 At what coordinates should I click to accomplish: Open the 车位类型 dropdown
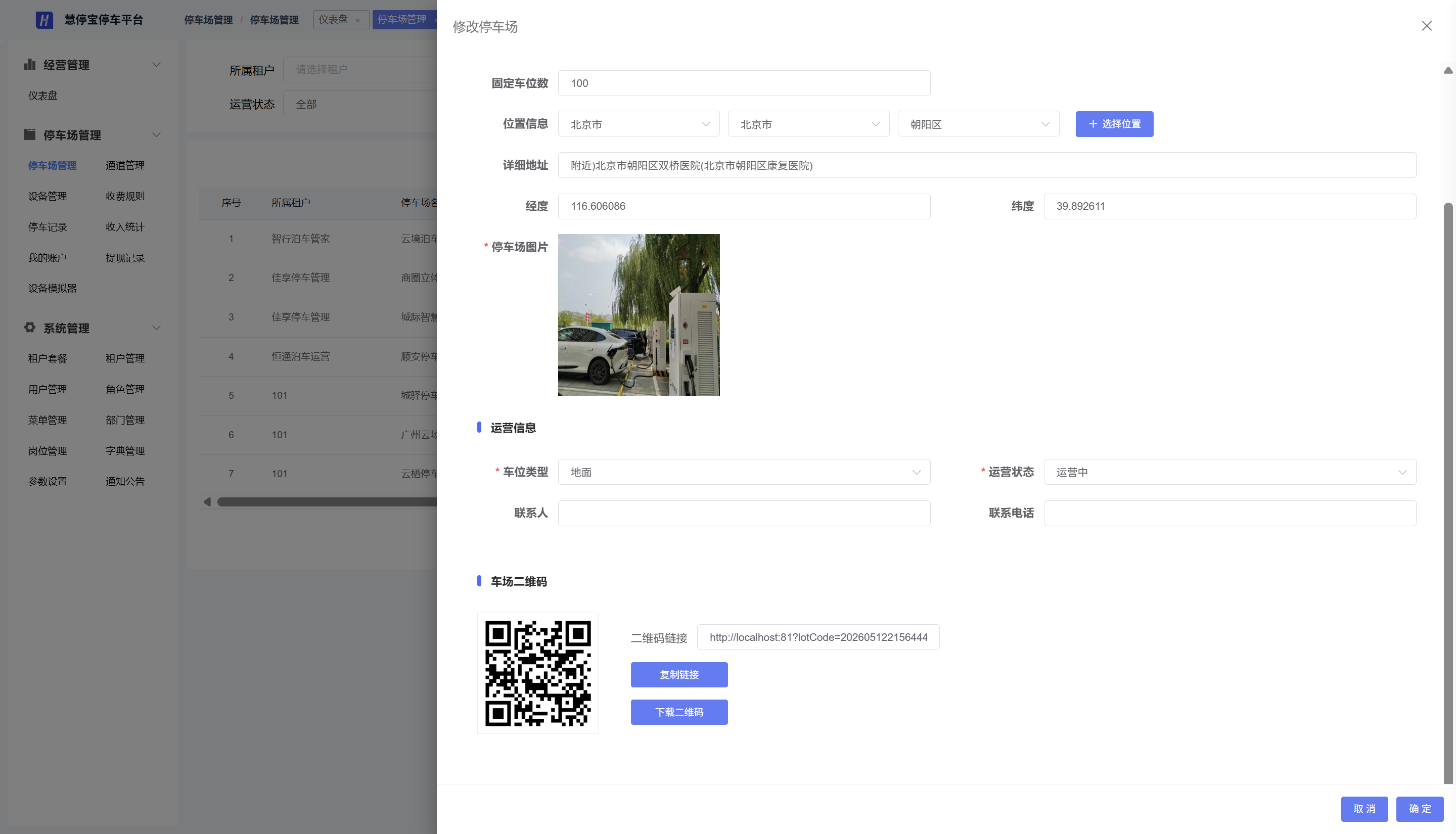(744, 472)
